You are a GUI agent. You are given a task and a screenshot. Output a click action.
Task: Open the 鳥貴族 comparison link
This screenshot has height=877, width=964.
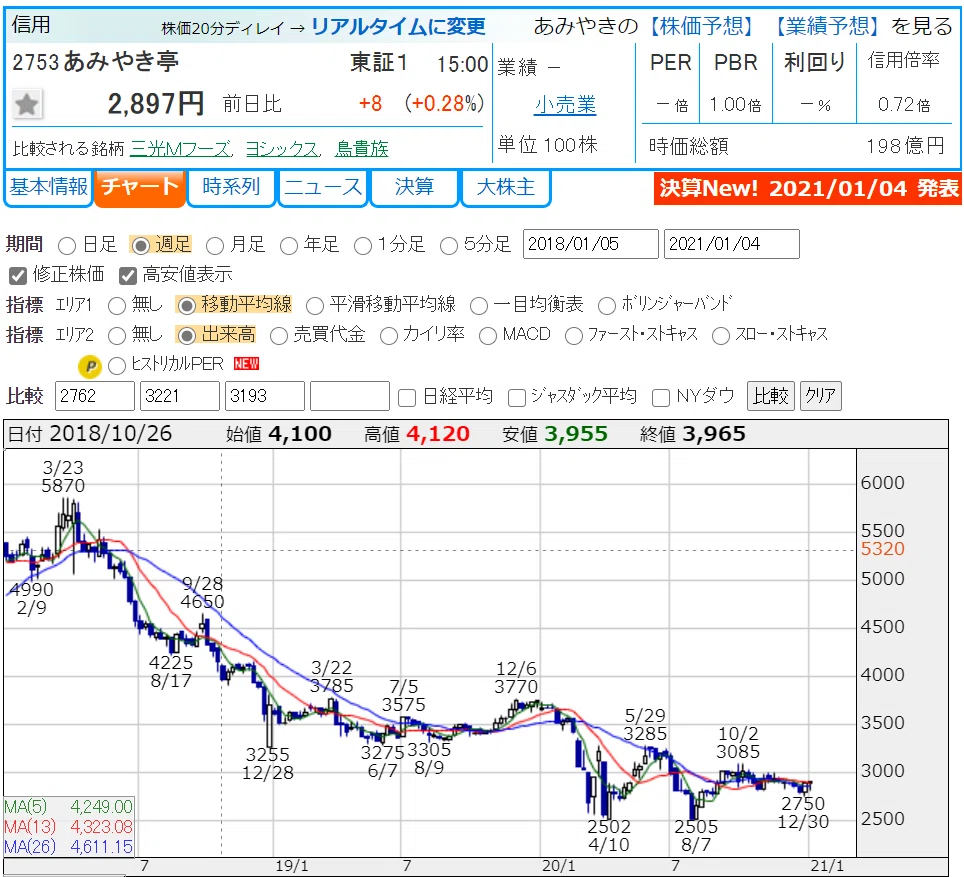362,149
